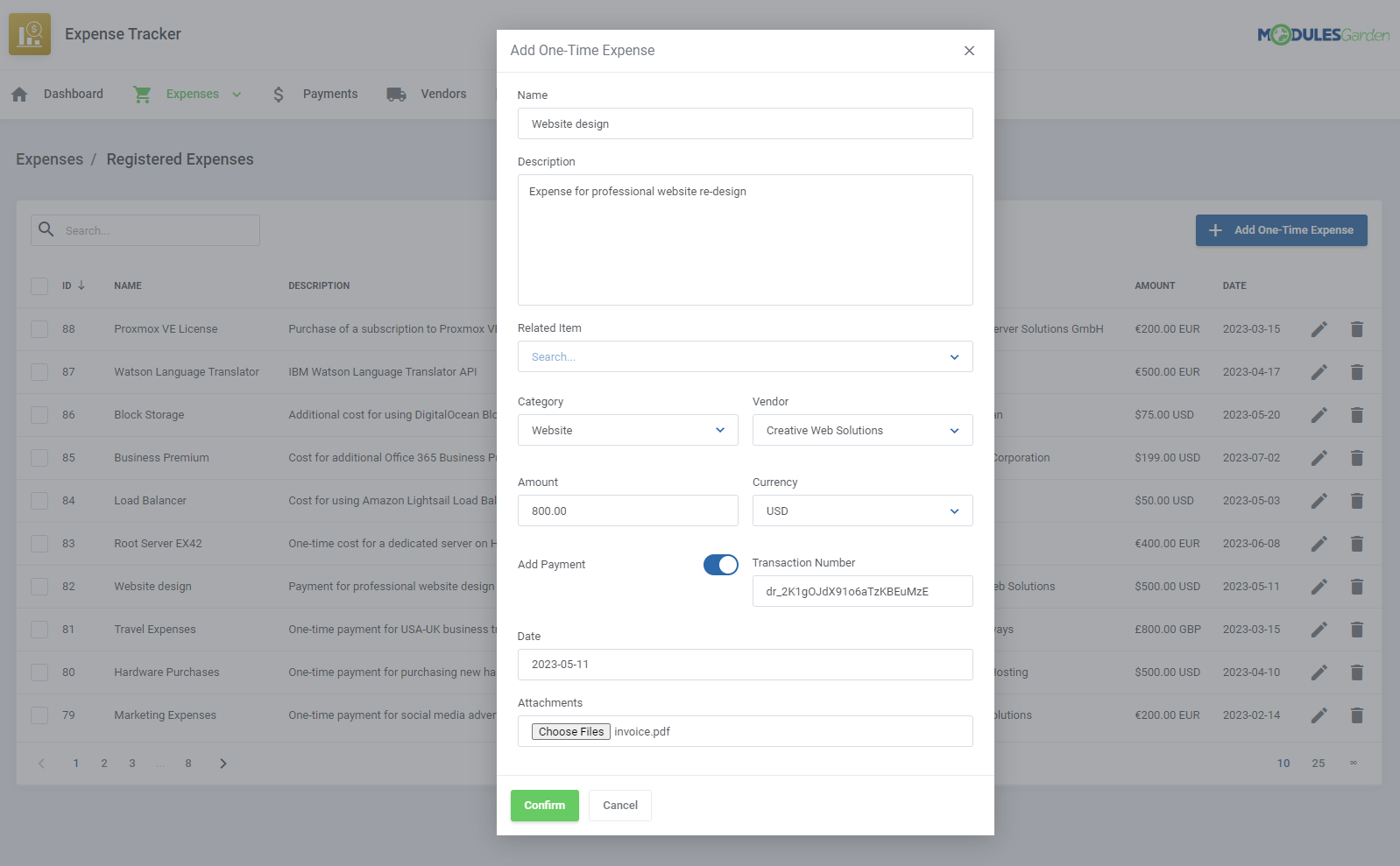Click the Payments dollar icon
Screen dimensions: 1400x866
pyautogui.click(x=279, y=95)
